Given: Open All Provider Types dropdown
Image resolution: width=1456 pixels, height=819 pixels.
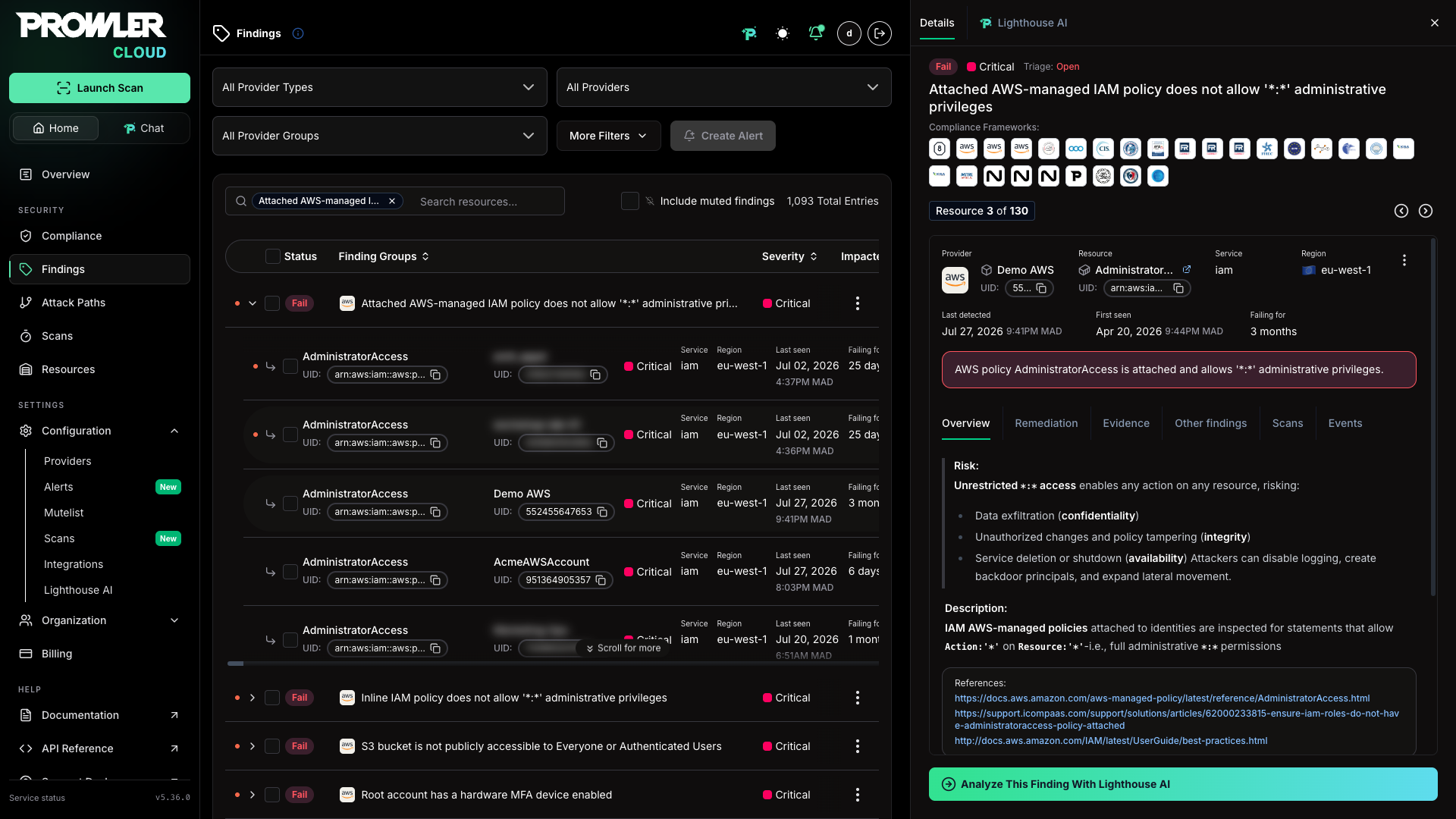Looking at the screenshot, I should pos(379,87).
